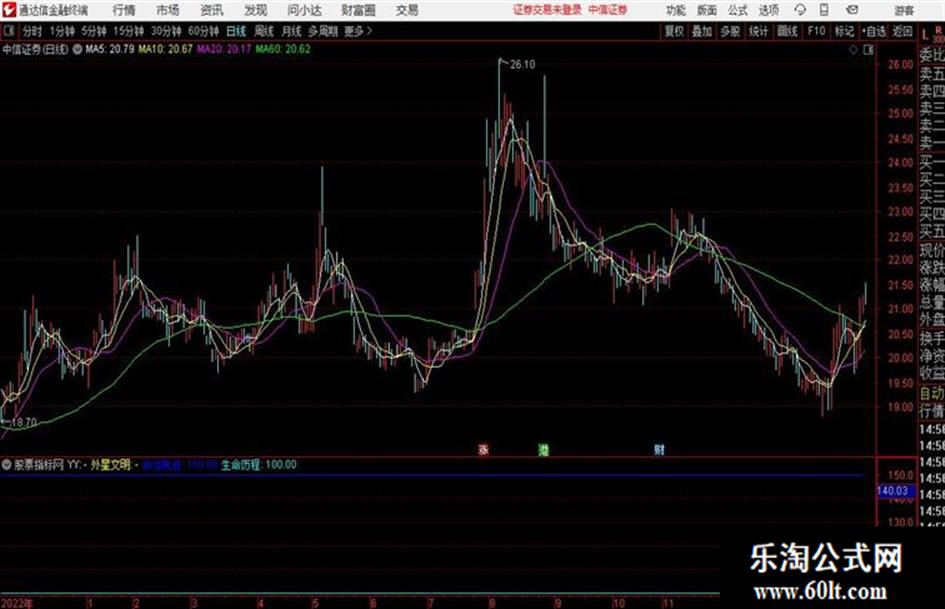The width and height of the screenshot is (945, 609).
Task: Open the 交易 menu
Action: pos(407,10)
